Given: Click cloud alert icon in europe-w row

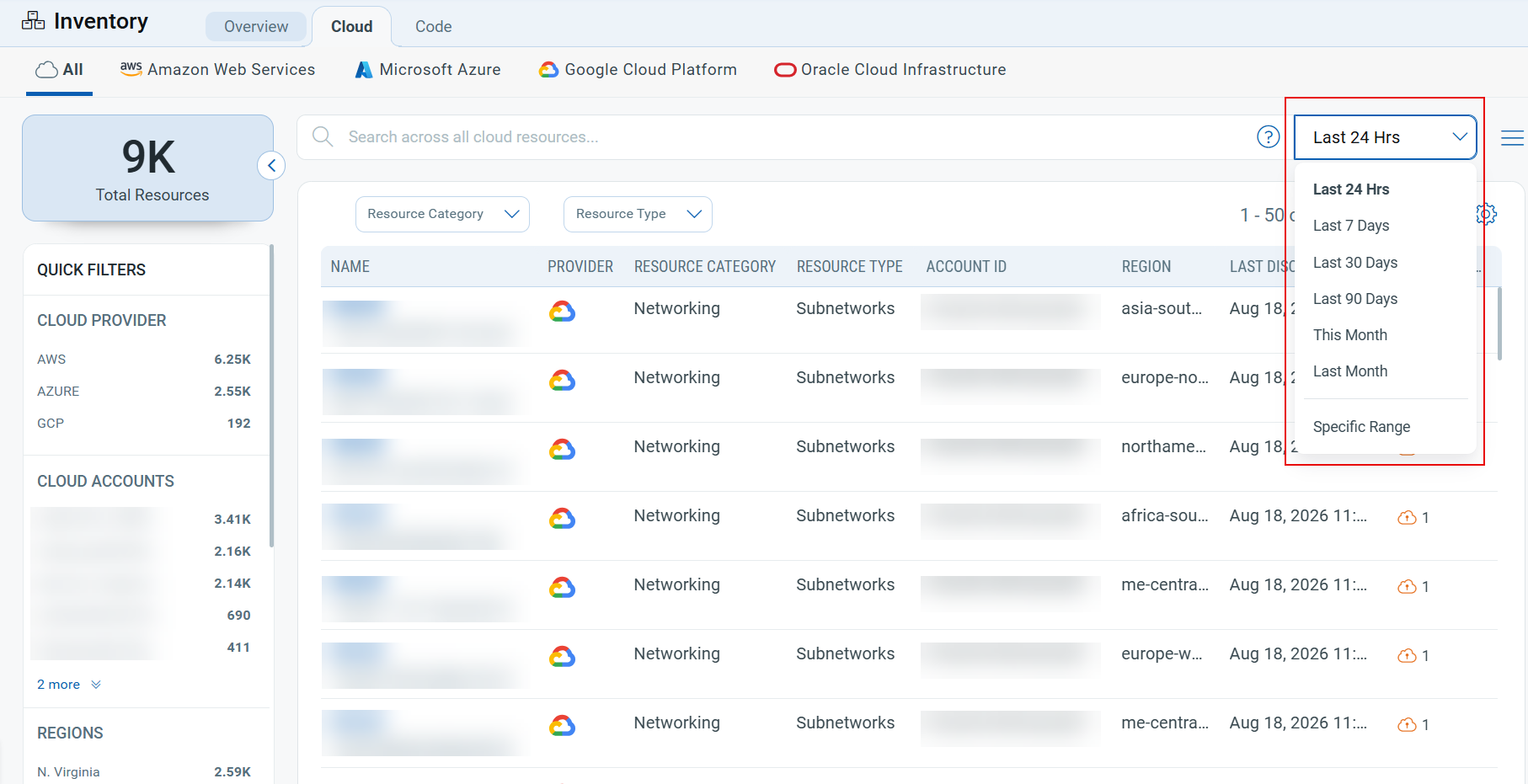Looking at the screenshot, I should click(x=1407, y=656).
